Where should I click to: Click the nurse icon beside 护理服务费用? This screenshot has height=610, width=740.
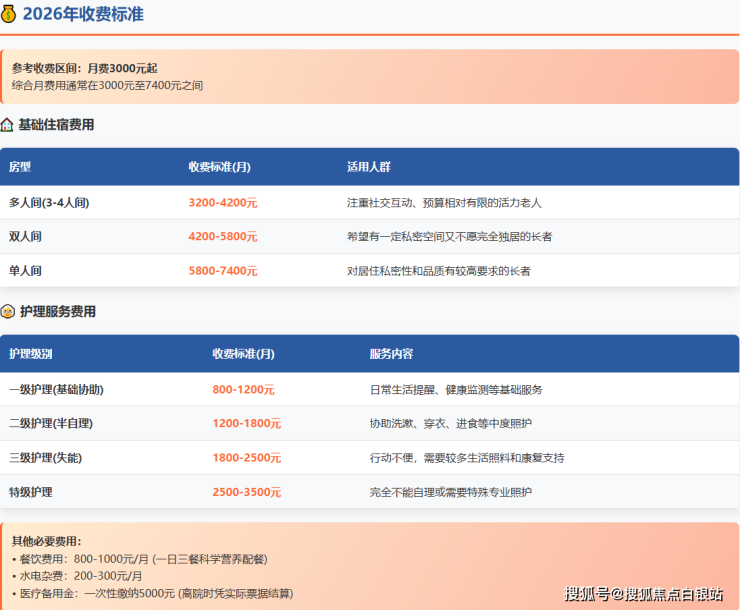(x=8, y=312)
